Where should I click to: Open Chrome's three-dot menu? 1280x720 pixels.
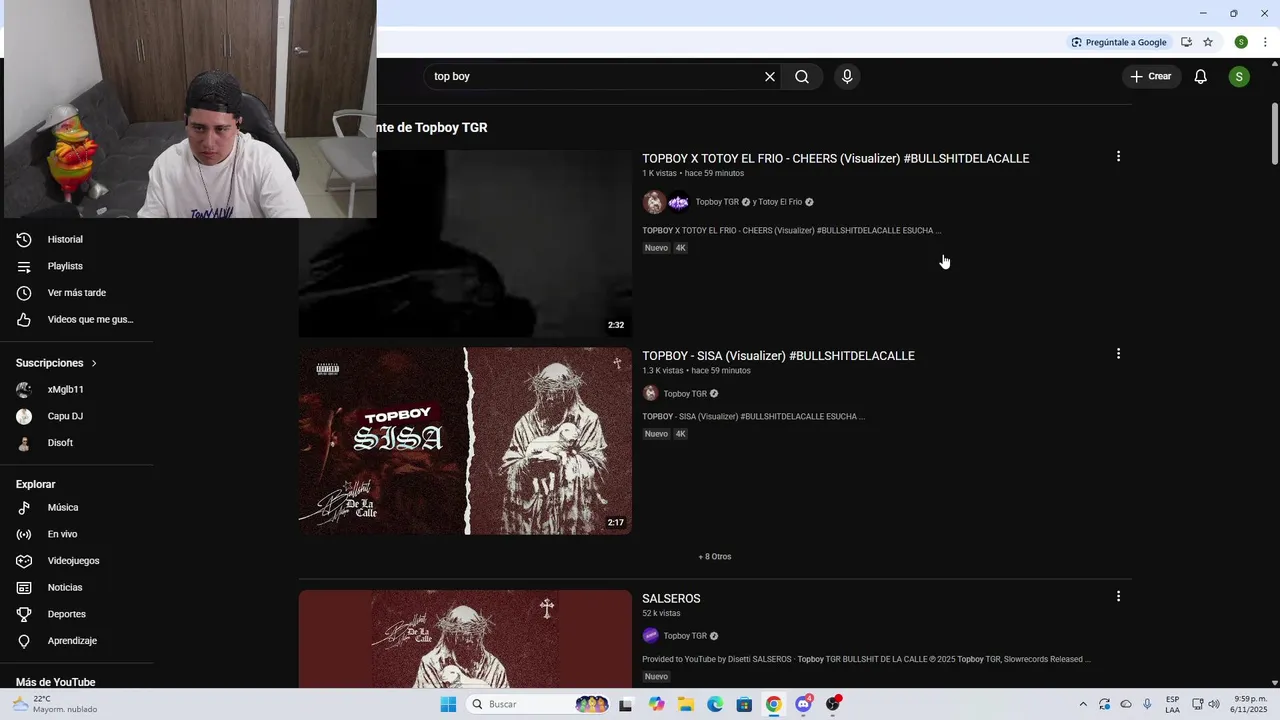coord(1265,42)
